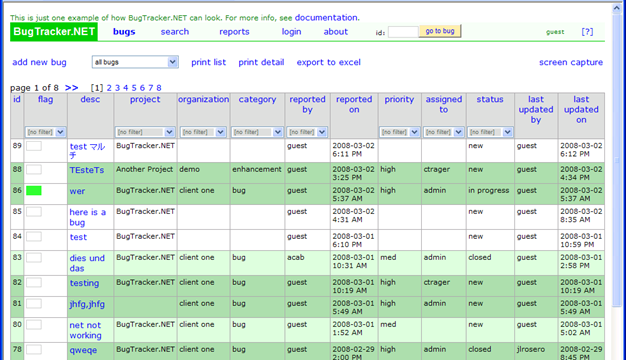This screenshot has width=626, height=360.
Task: Toggle the flag for bug 83
Action: 34,257
